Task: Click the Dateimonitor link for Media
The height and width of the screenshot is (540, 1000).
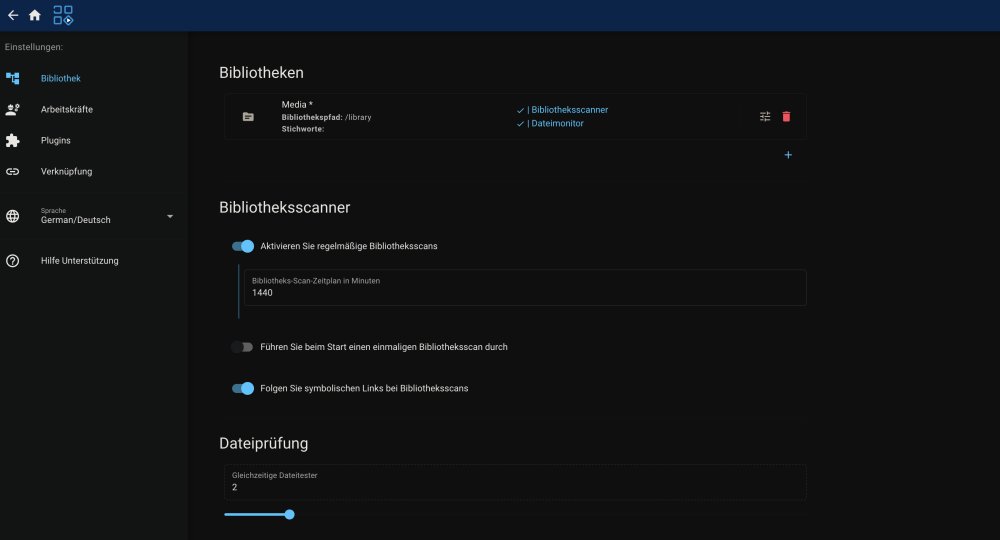Action: coord(555,123)
